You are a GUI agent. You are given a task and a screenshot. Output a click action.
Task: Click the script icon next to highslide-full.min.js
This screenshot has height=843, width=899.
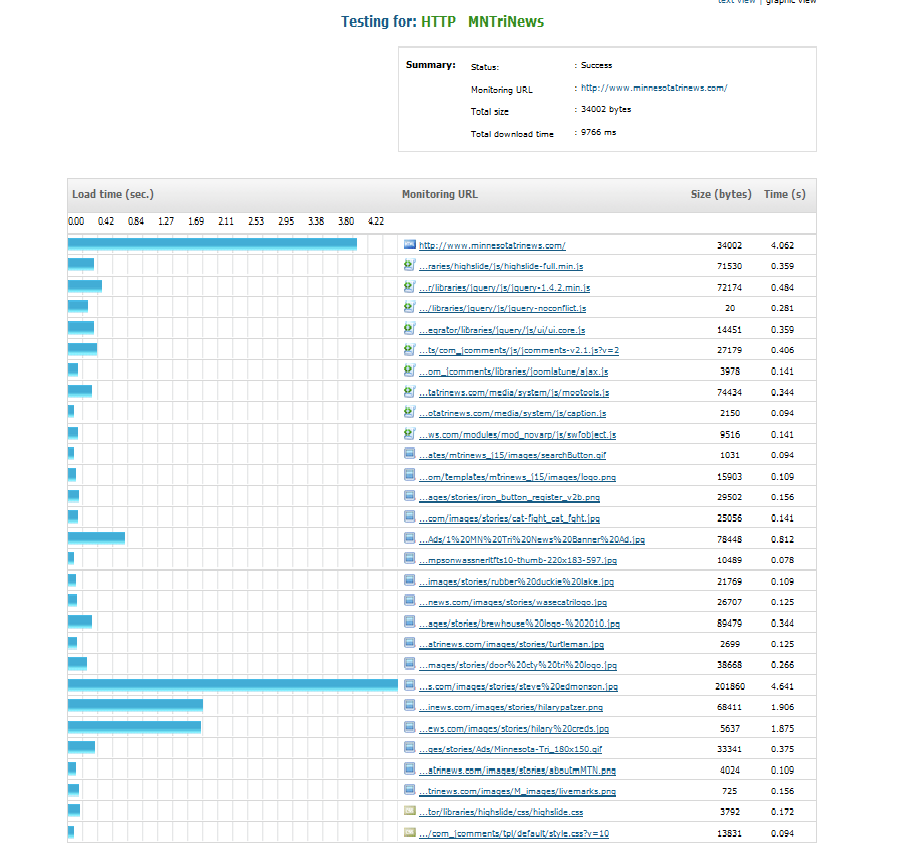409,266
